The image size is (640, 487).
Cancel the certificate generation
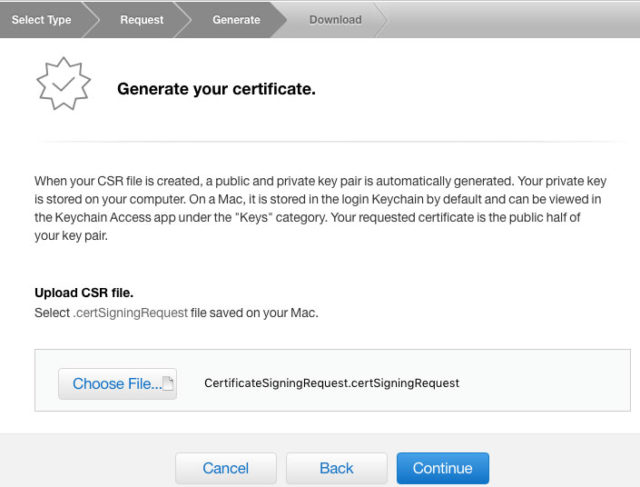tap(225, 468)
